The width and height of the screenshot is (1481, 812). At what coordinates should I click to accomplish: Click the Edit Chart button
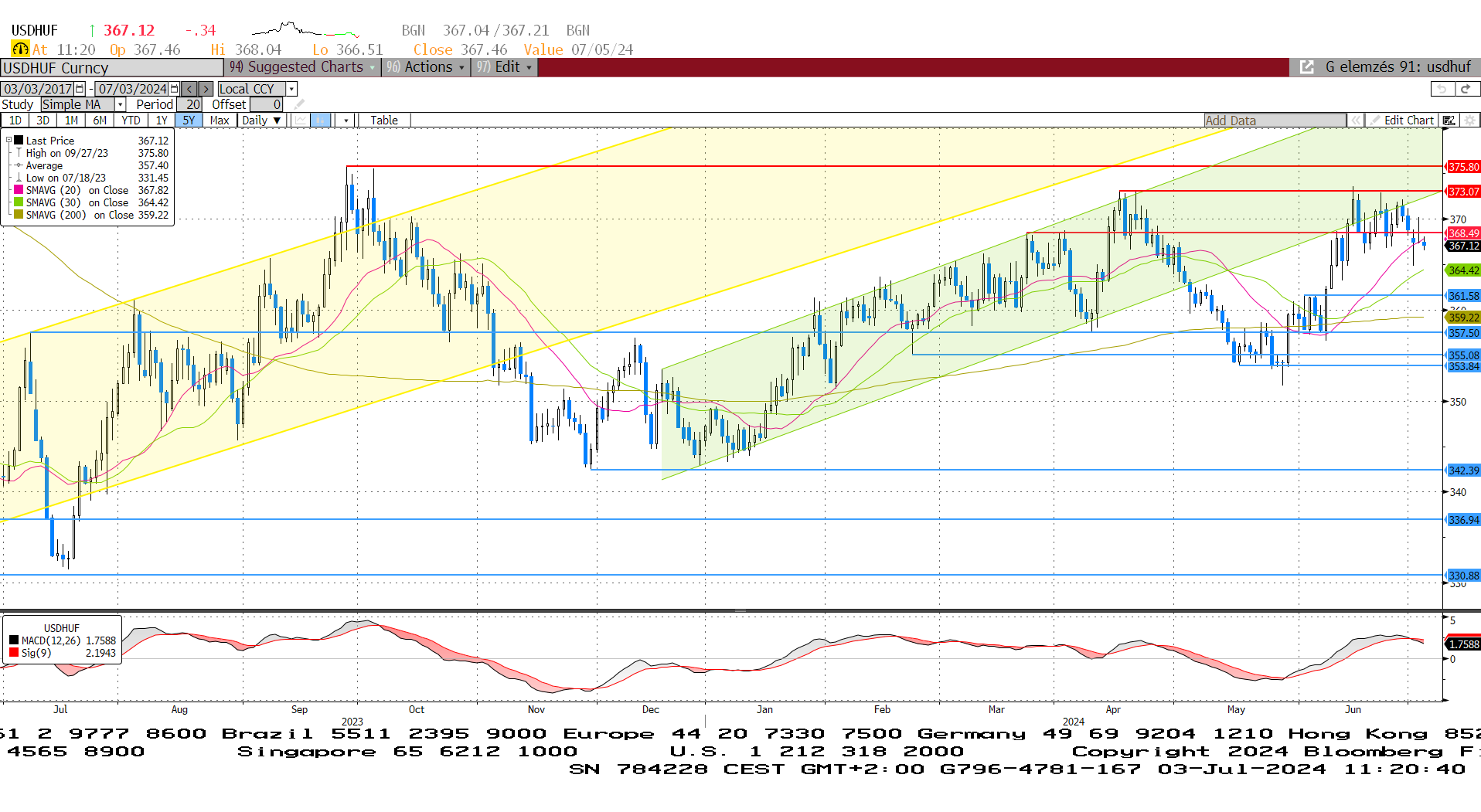tap(1403, 120)
